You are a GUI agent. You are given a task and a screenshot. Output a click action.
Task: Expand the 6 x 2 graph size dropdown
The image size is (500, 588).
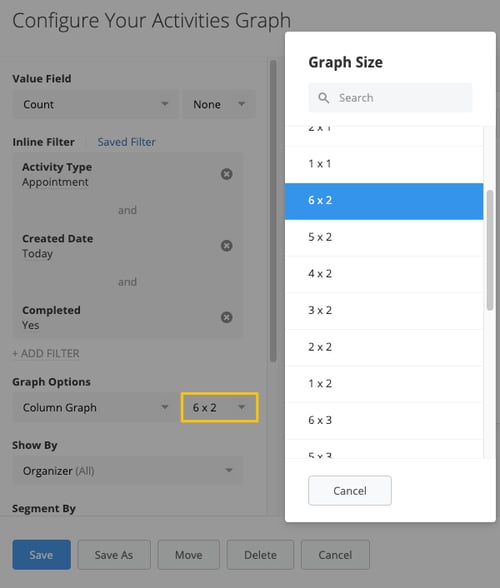(220, 407)
